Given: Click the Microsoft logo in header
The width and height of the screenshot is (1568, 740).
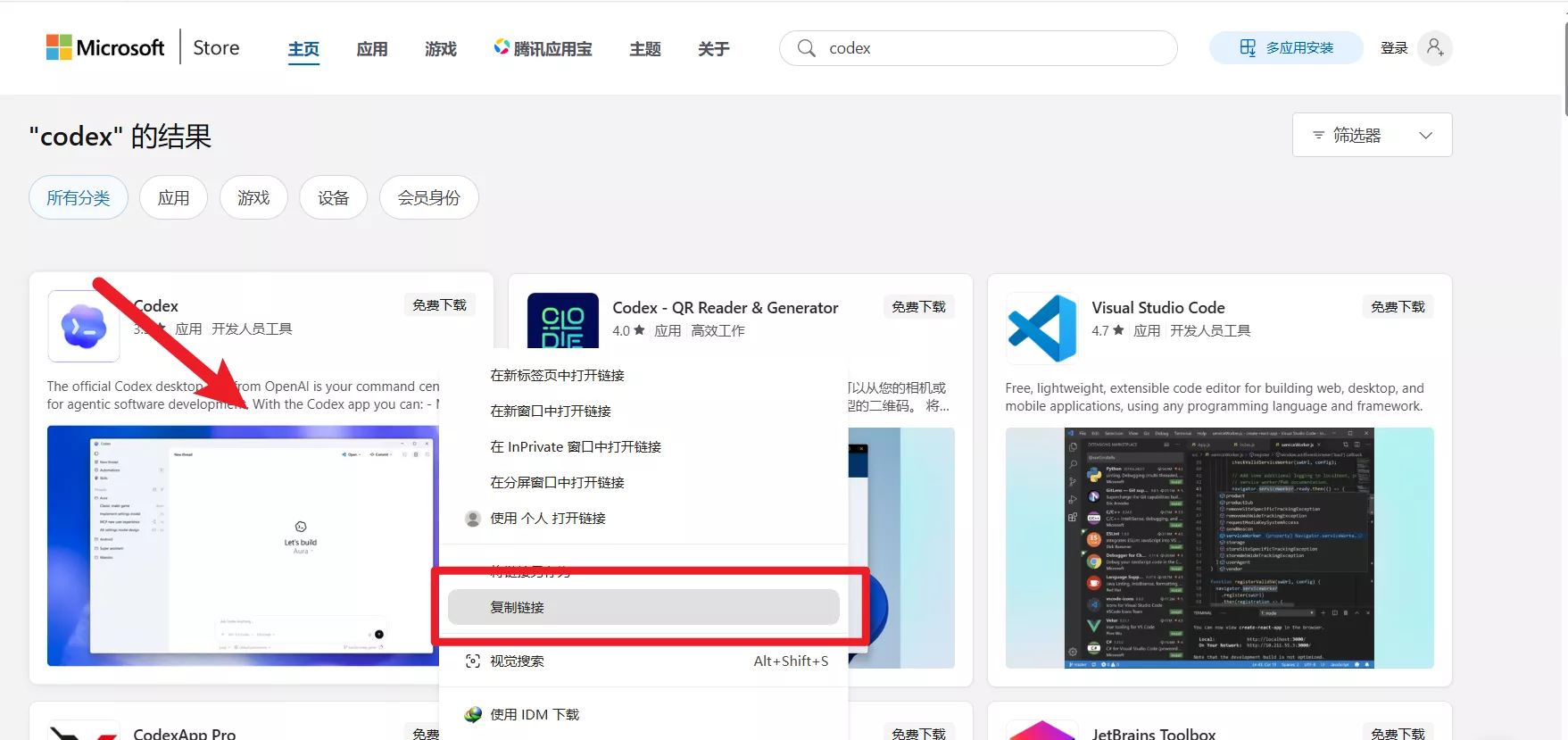Looking at the screenshot, I should 105,47.
